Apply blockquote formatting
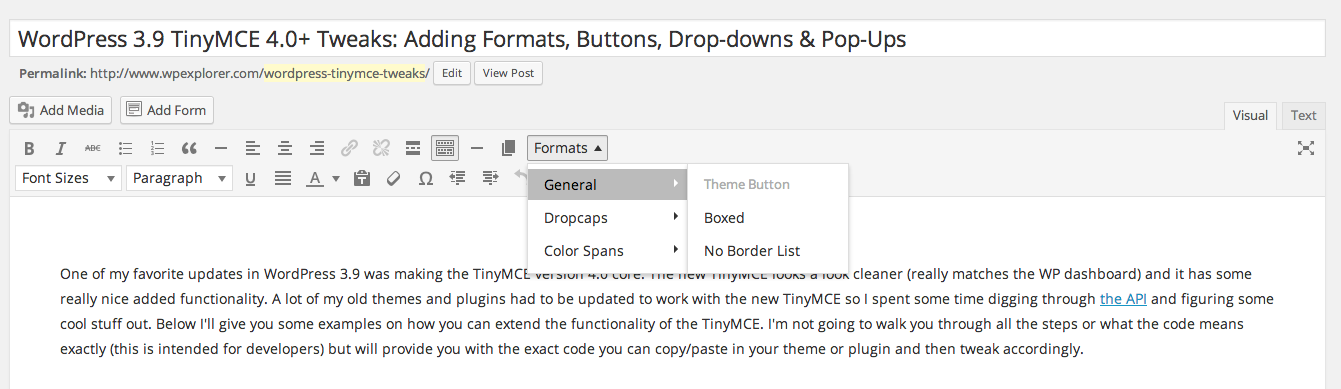Screen dimensions: 1341x389 pyautogui.click(x=189, y=148)
